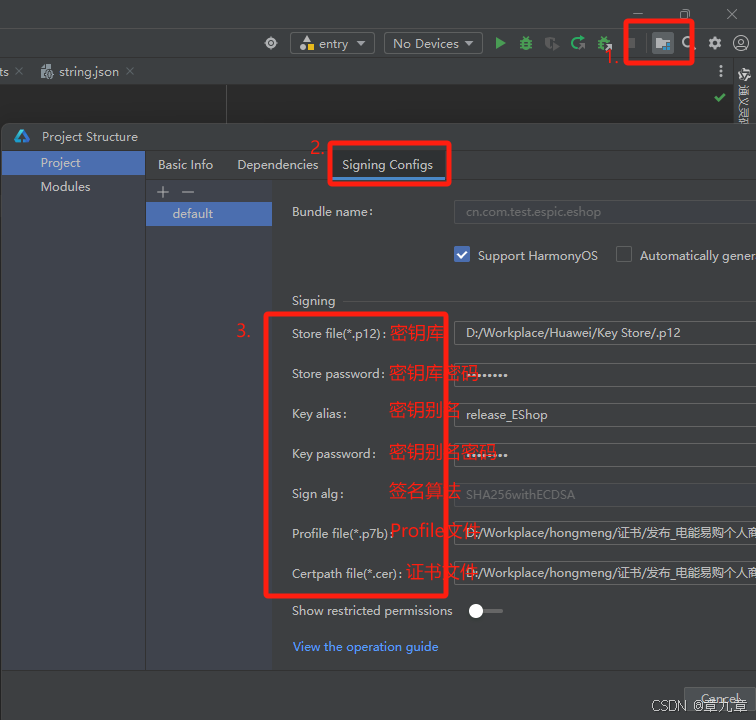The image size is (756, 720).
Task: Select the Signing Configs tab
Action: point(388,165)
